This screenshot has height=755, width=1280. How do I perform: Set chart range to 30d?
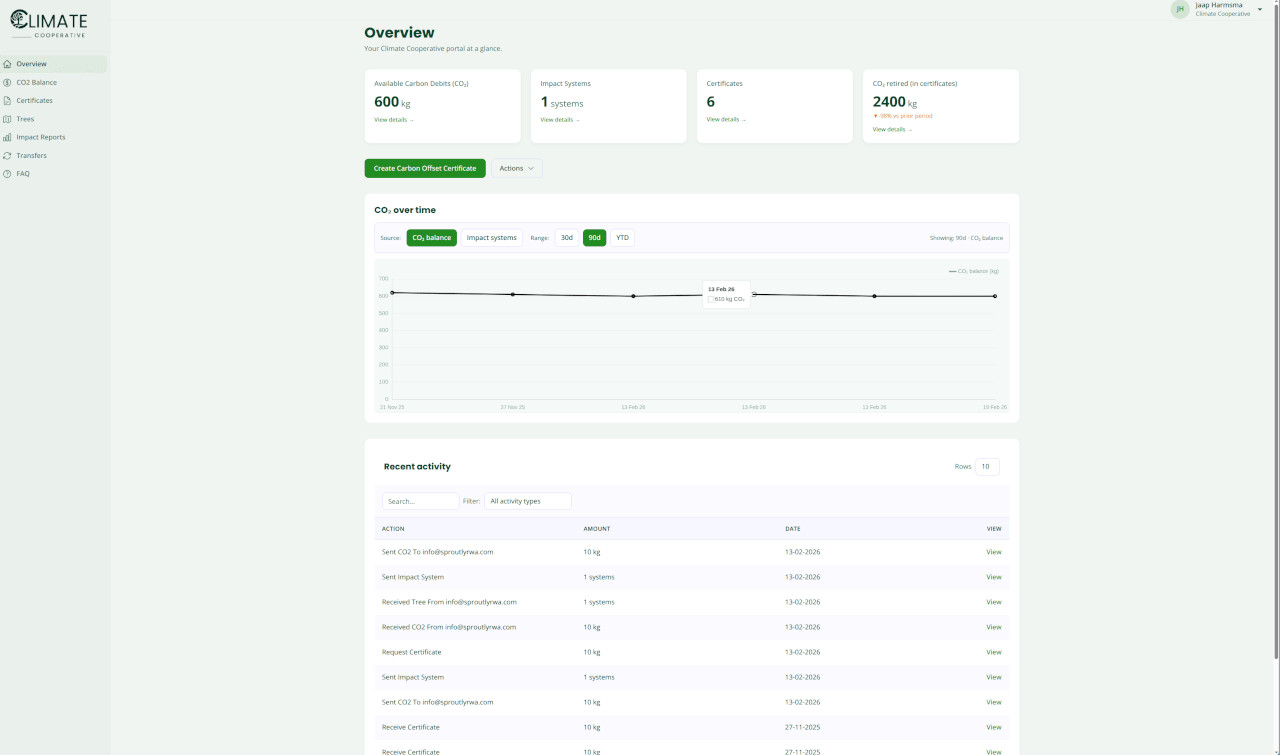point(566,238)
